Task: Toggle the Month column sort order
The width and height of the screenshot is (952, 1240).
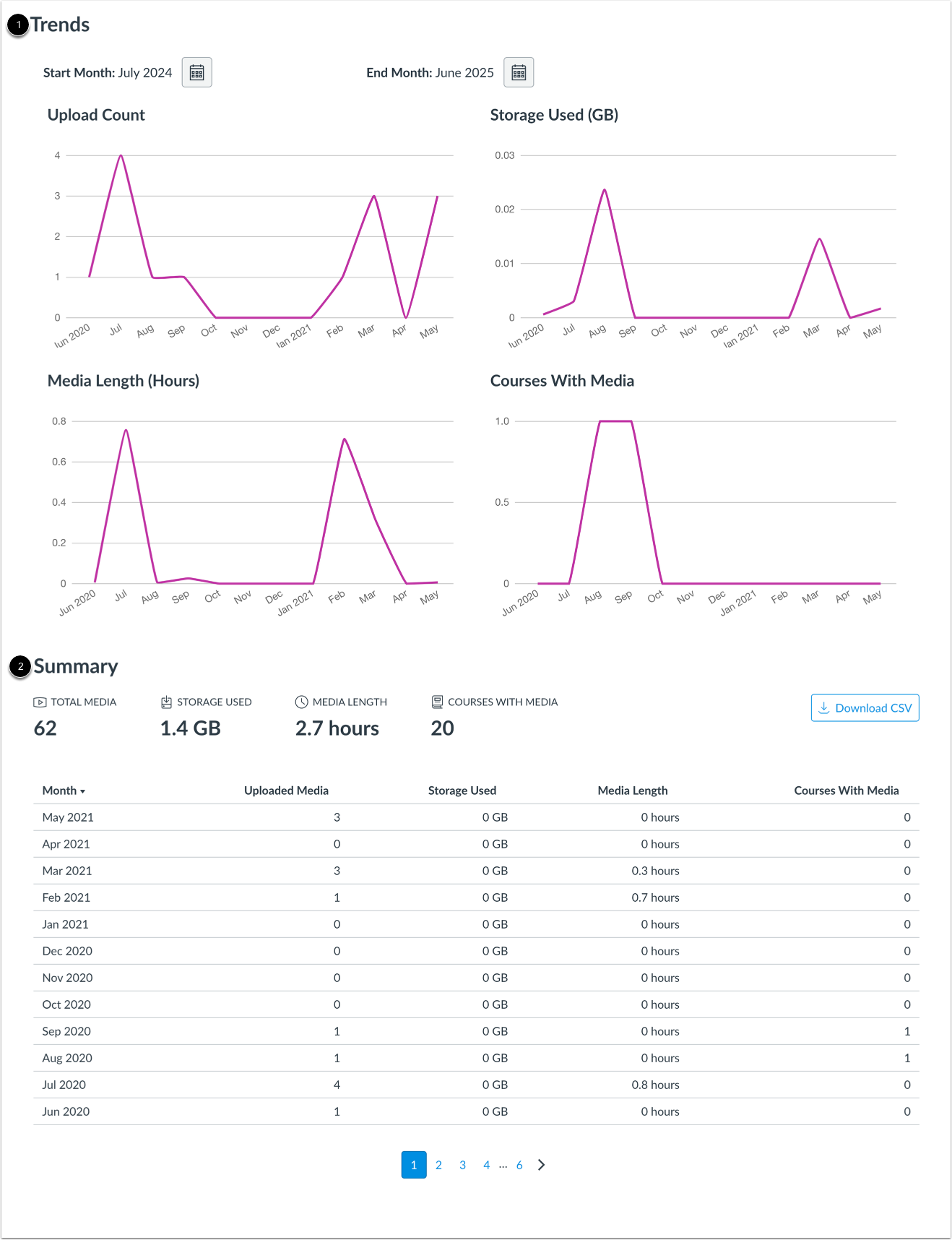Action: [x=64, y=791]
